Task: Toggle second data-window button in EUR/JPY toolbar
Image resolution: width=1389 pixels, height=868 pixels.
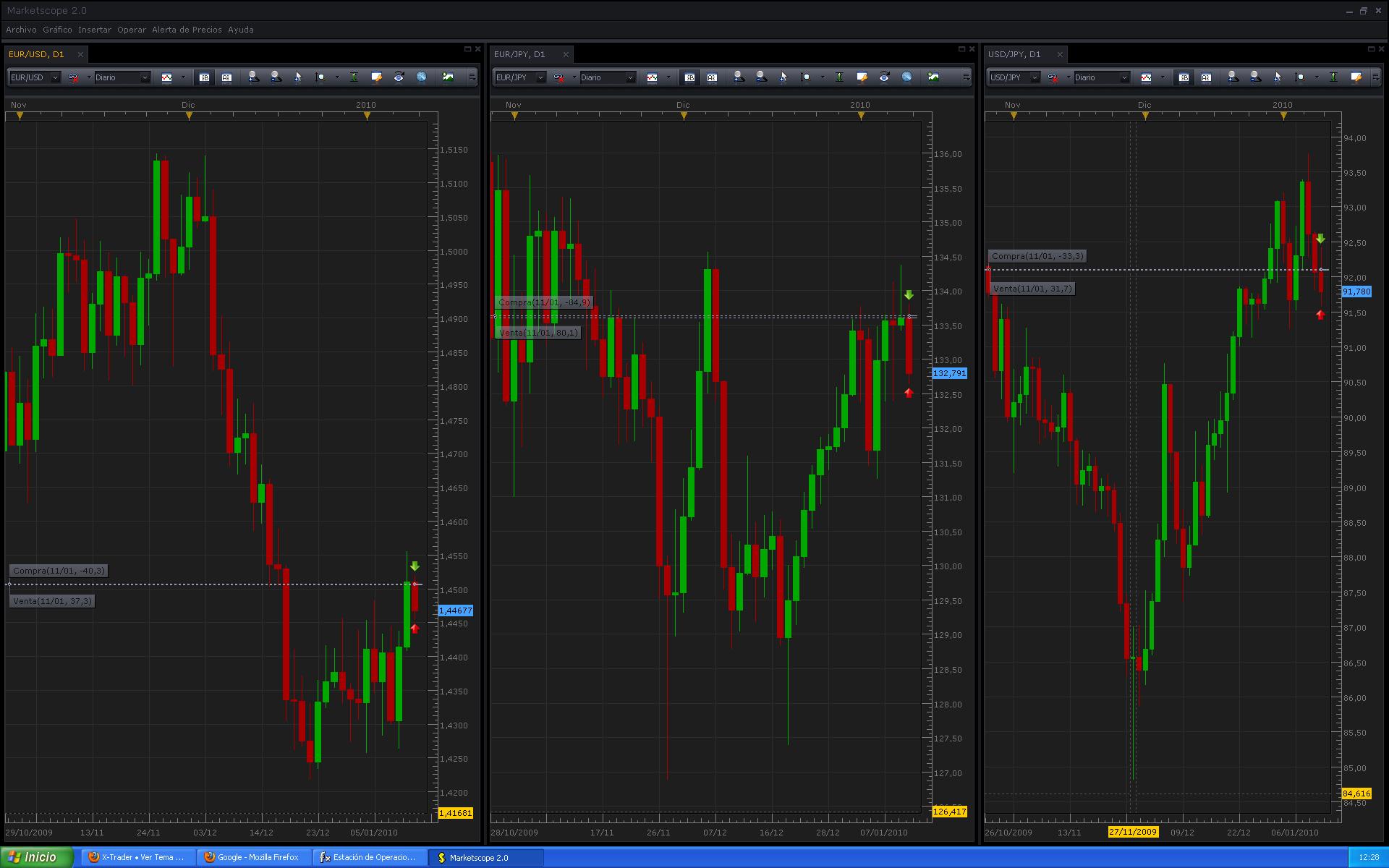Action: tap(712, 77)
